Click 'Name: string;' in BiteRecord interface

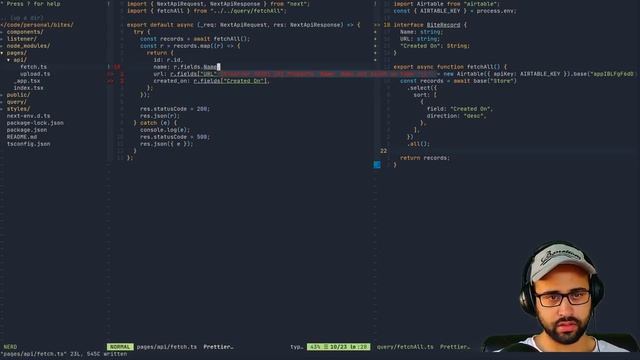(x=422, y=32)
